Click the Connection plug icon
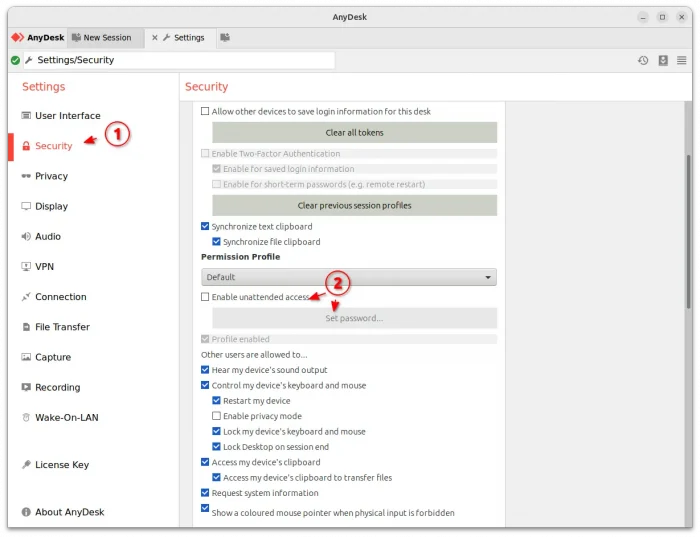The width and height of the screenshot is (700, 537). (x=26, y=296)
